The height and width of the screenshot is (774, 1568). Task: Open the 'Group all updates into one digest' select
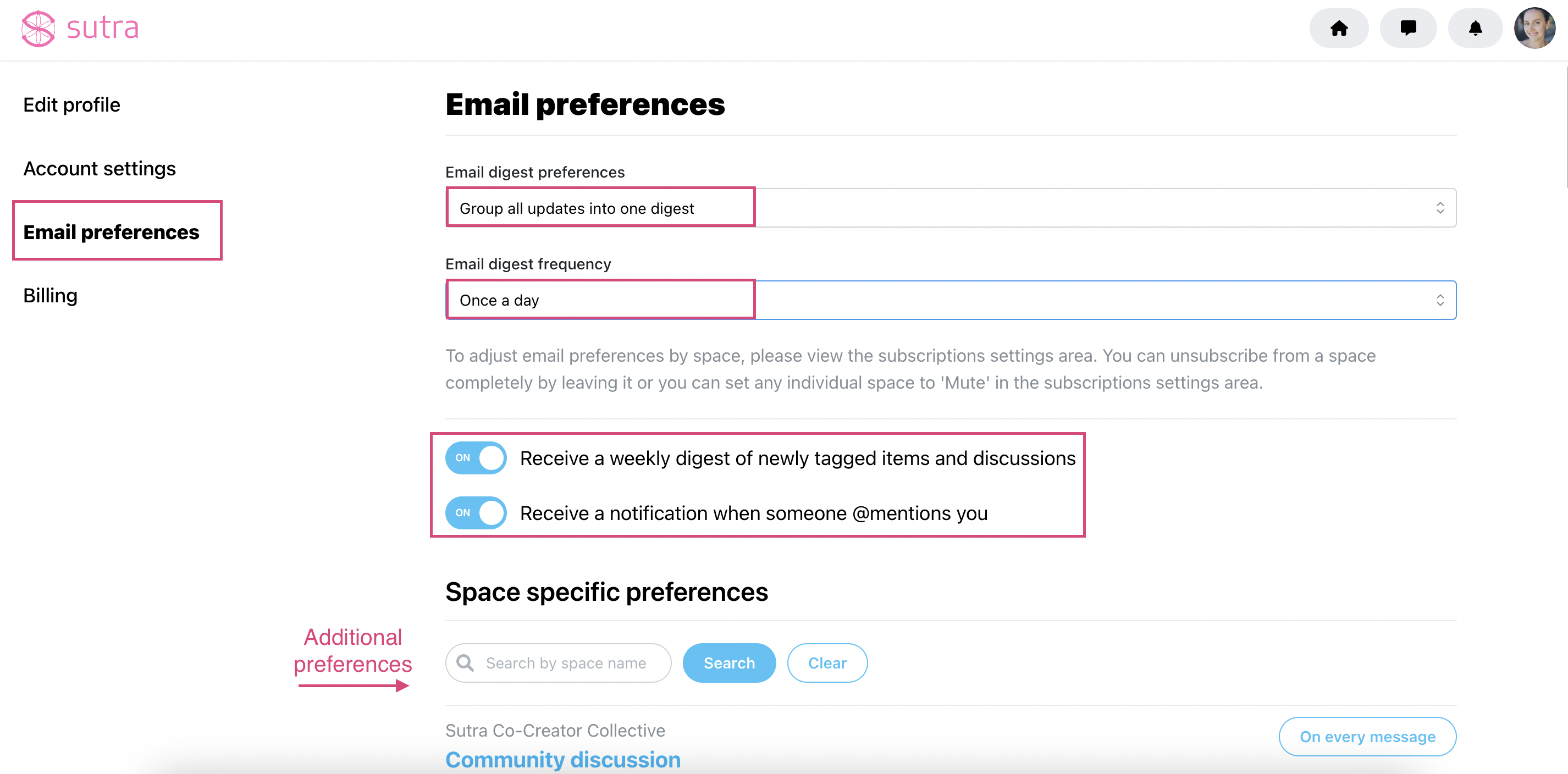(x=951, y=208)
